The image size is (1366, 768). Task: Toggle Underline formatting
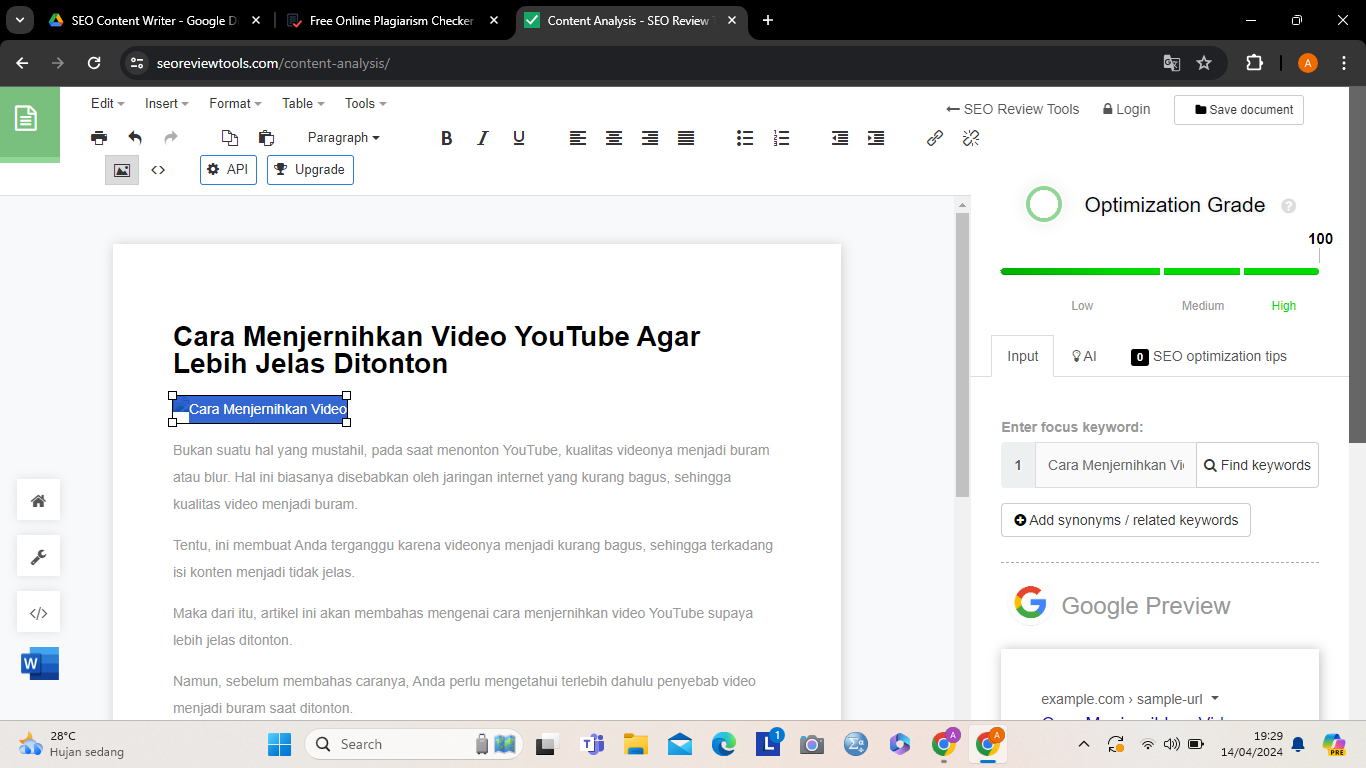tap(519, 138)
